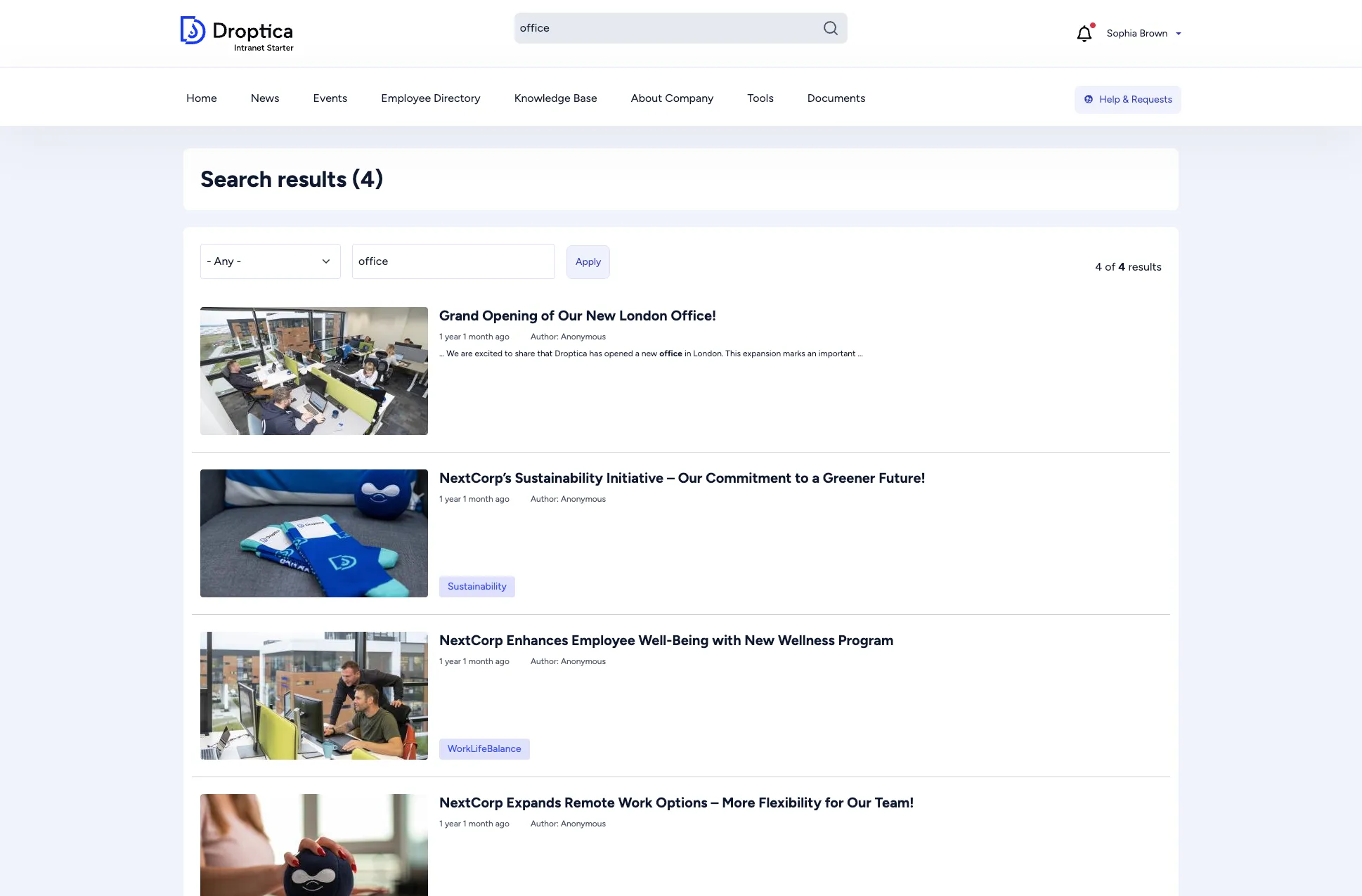Open NextCorp Enhances Employee Well-Being article
Viewport: 1362px width, 896px height.
(x=666, y=641)
